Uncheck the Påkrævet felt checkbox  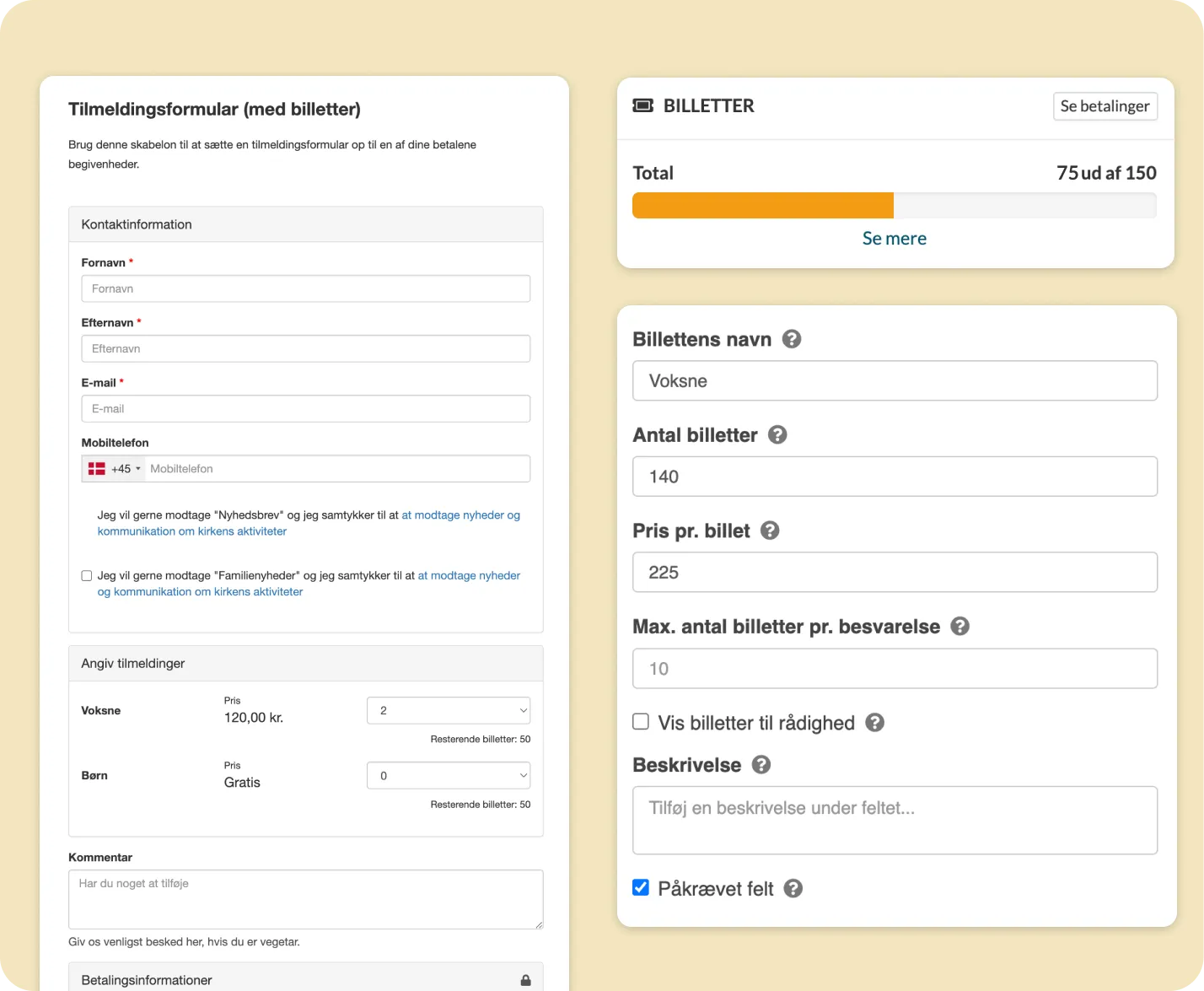coord(641,887)
